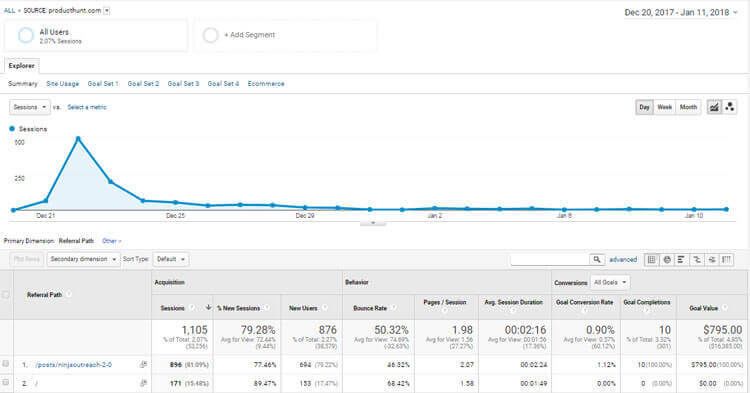Switch to motion chart view
750x393 pixels.
729,107
